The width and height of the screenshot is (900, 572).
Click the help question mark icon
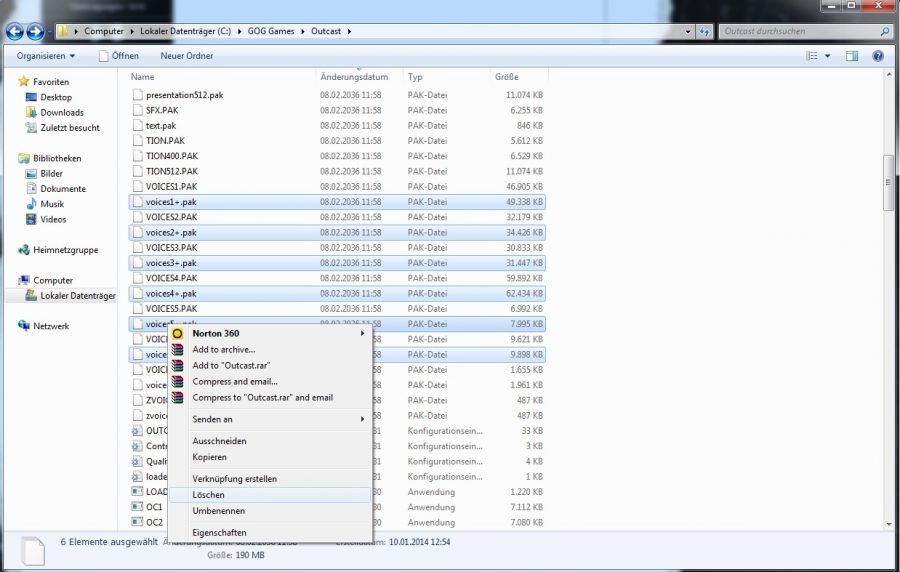point(877,56)
